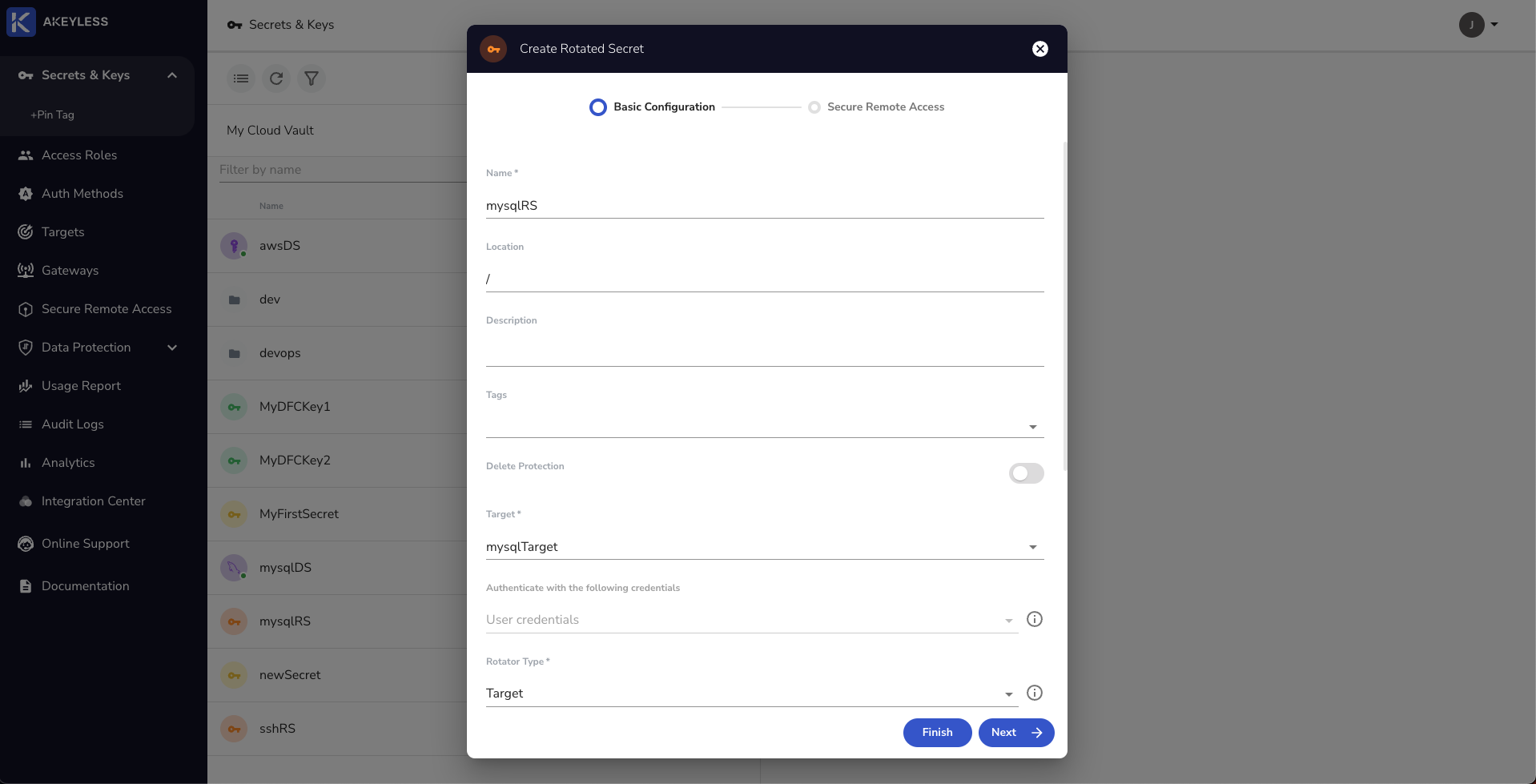This screenshot has height=784, width=1536.
Task: Expand Data Protection sidebar menu
Action: [x=96, y=348]
